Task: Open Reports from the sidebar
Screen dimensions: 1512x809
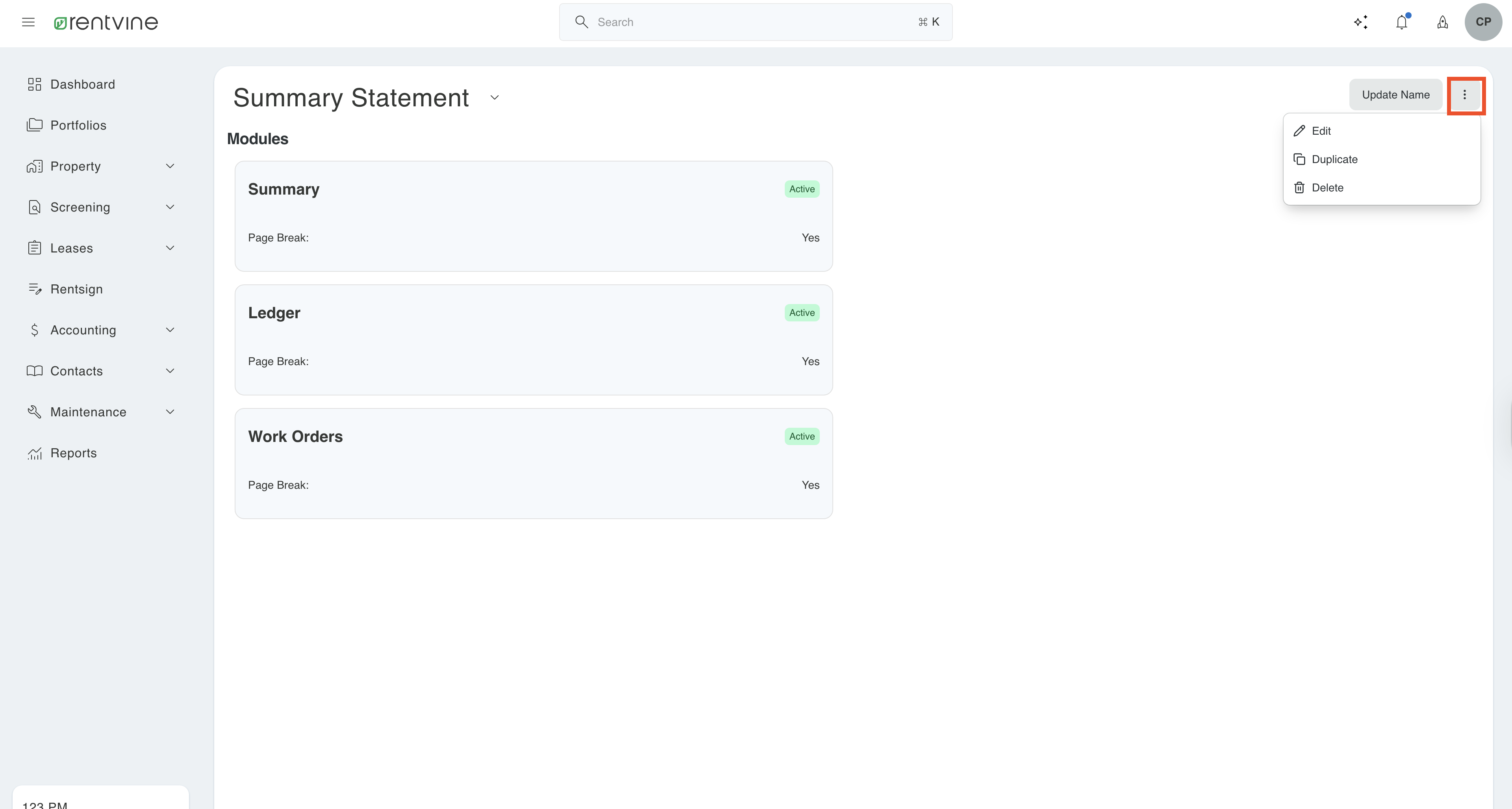Action: 73,453
